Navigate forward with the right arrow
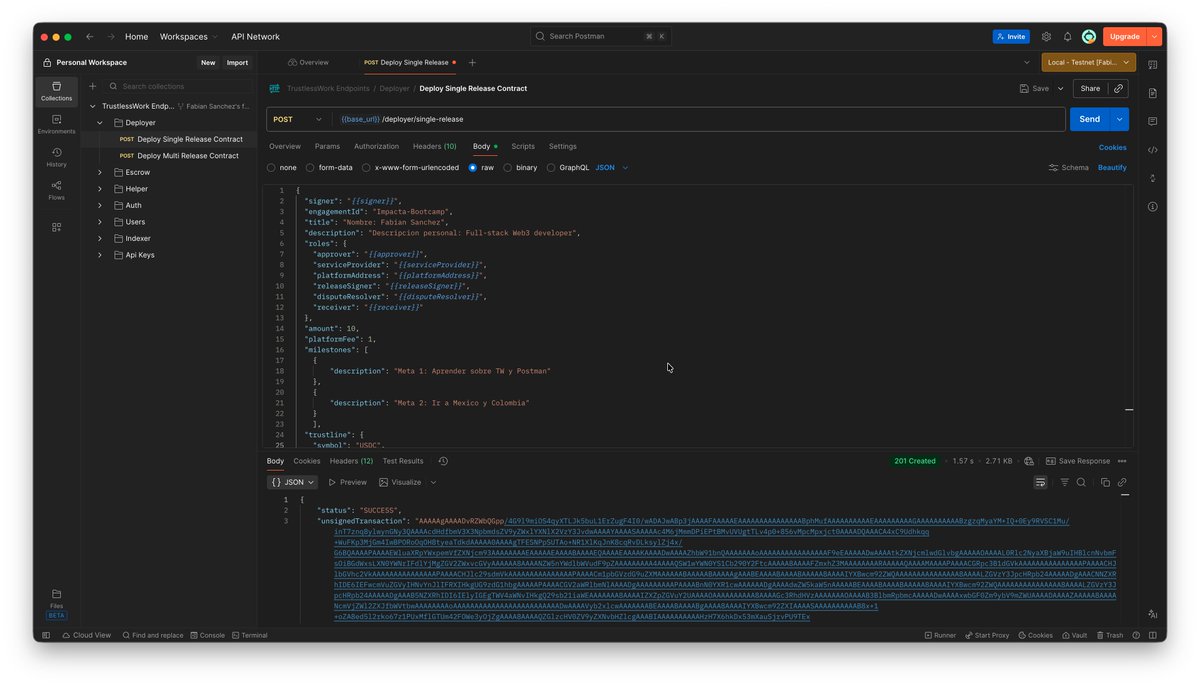 point(110,36)
